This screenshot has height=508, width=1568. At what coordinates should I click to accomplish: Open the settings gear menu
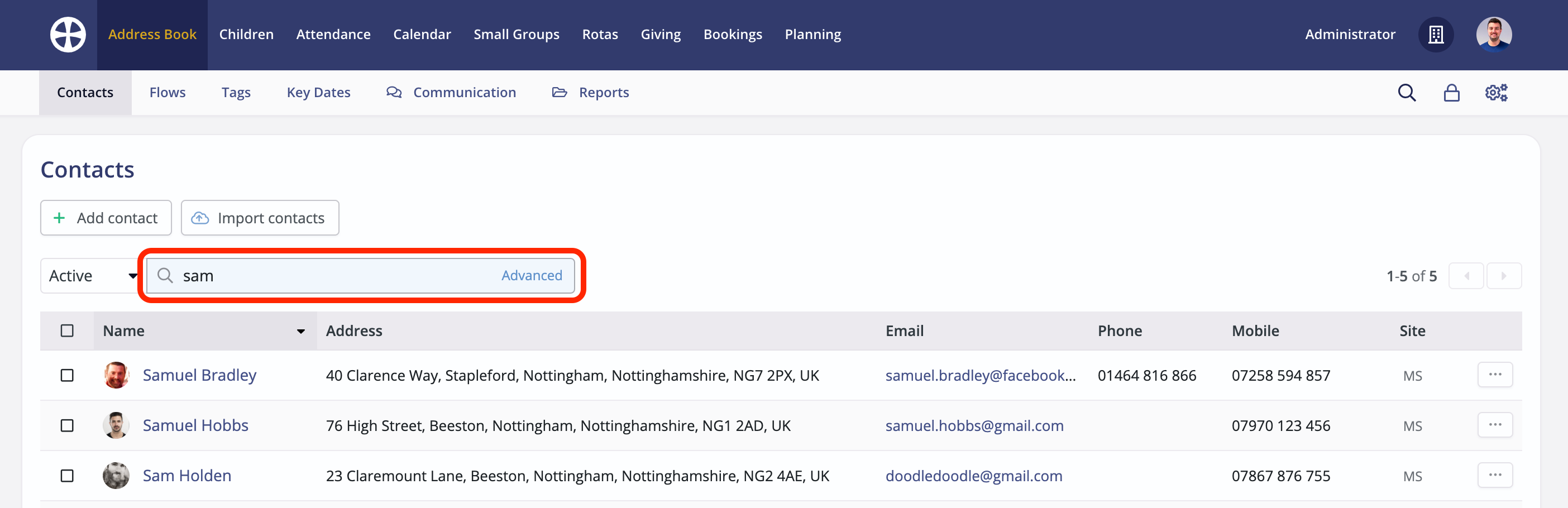pyautogui.click(x=1495, y=92)
